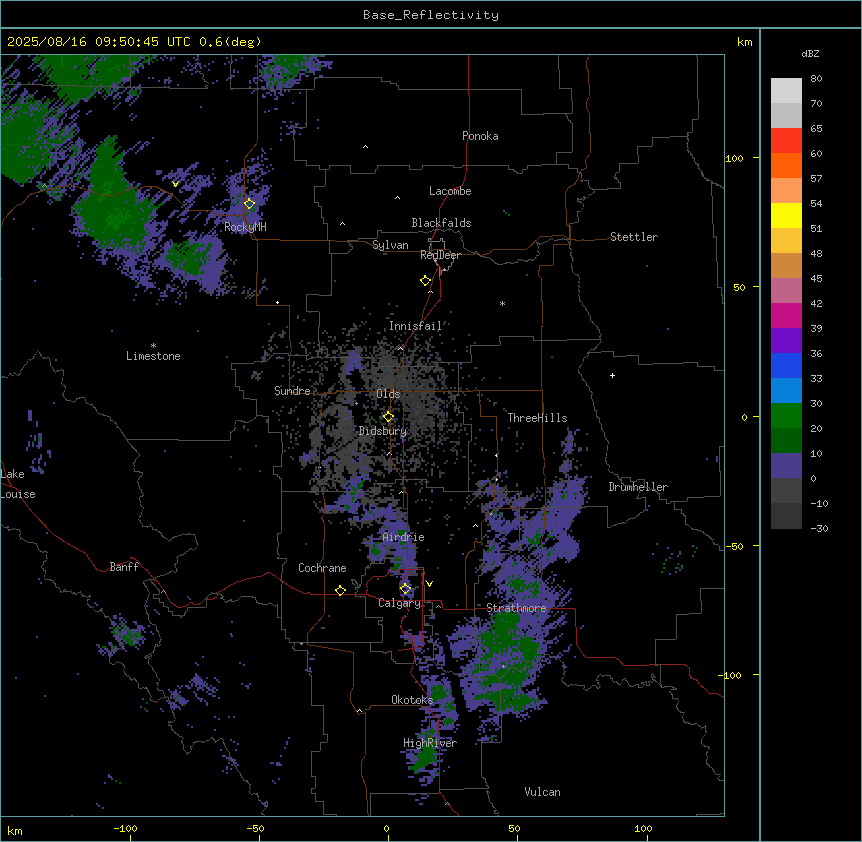Click the white caret marker northwest of Sylvan
This screenshot has width=862, height=842.
[x=342, y=224]
